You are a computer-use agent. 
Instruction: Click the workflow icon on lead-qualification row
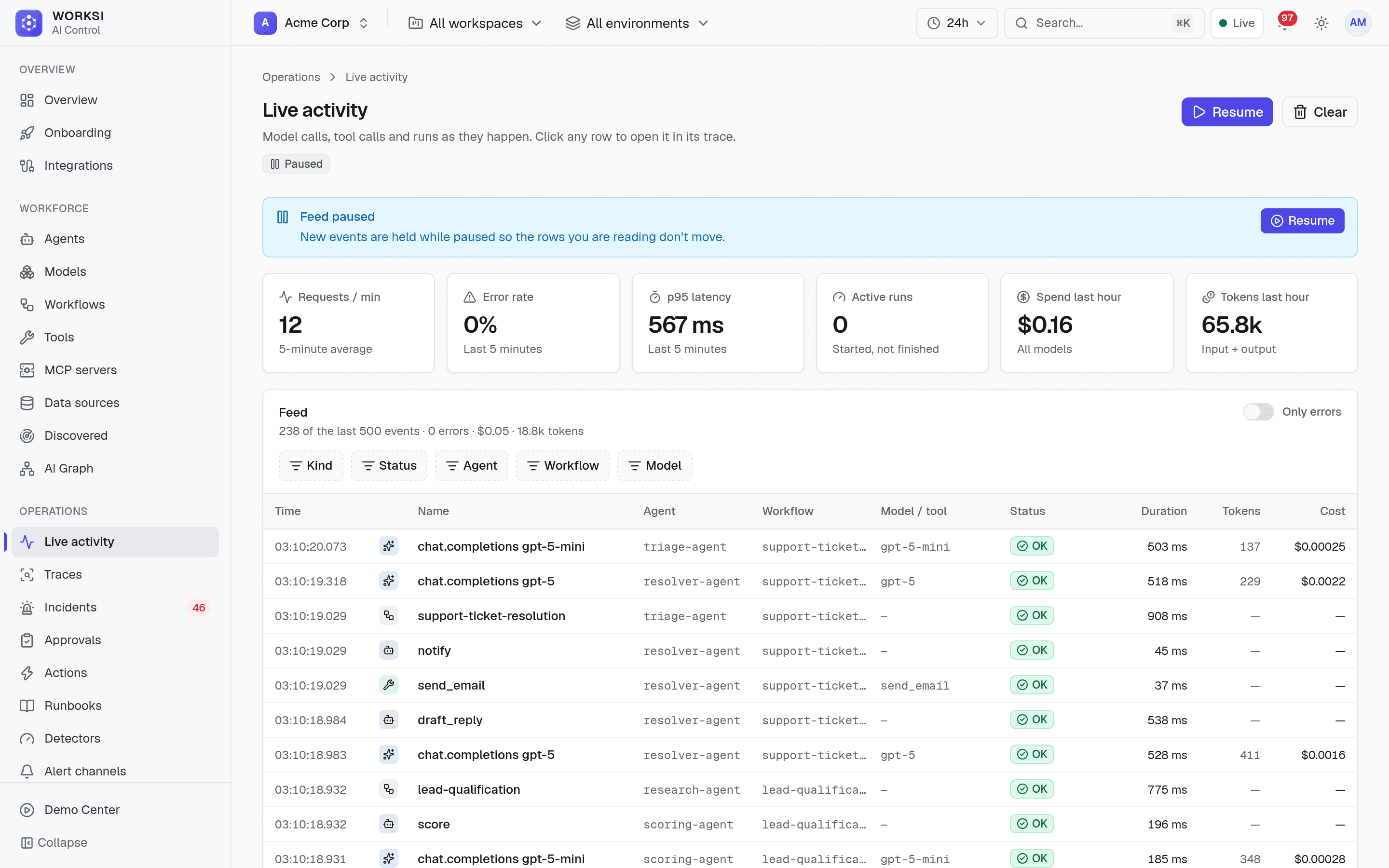pos(389,789)
